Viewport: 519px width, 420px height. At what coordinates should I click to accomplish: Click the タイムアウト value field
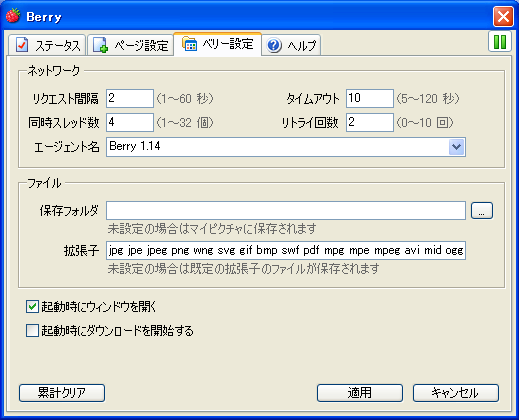tap(370, 98)
